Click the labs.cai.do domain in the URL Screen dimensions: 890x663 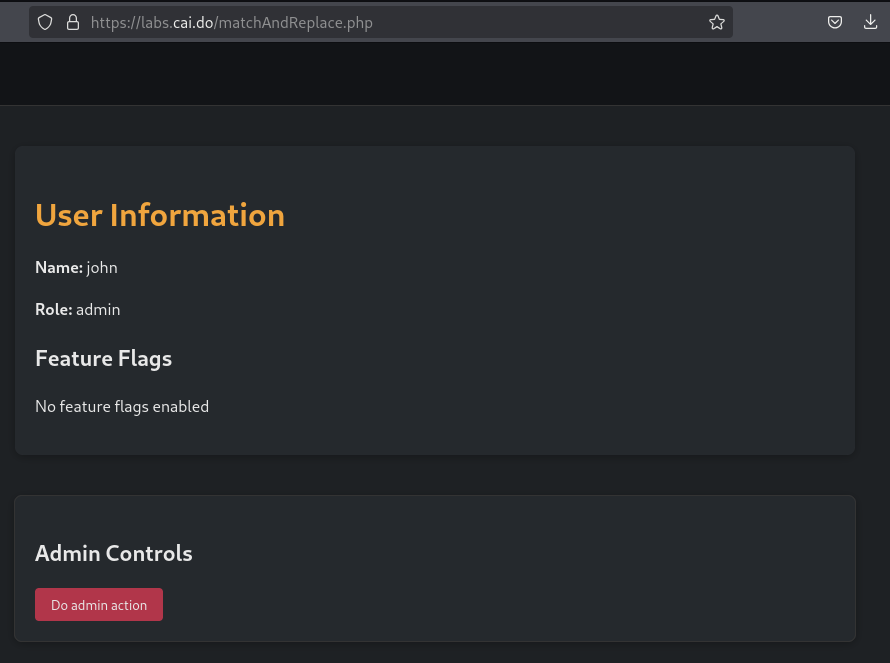(x=176, y=22)
